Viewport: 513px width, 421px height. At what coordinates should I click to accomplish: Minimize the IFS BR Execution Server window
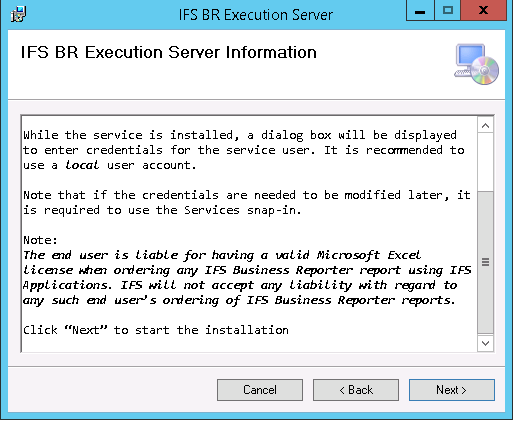pyautogui.click(x=420, y=11)
